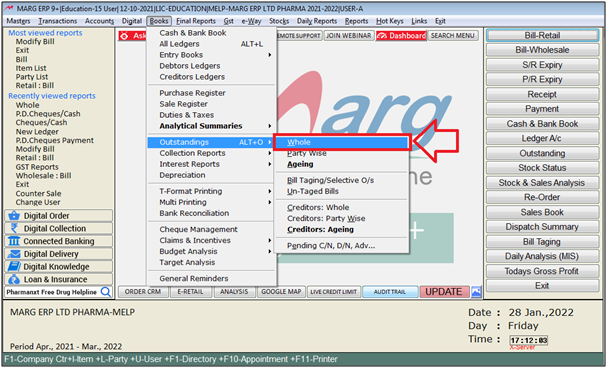Click the Digital Collection rupee icon
Viewport: 608px width, 368px height.
point(14,228)
